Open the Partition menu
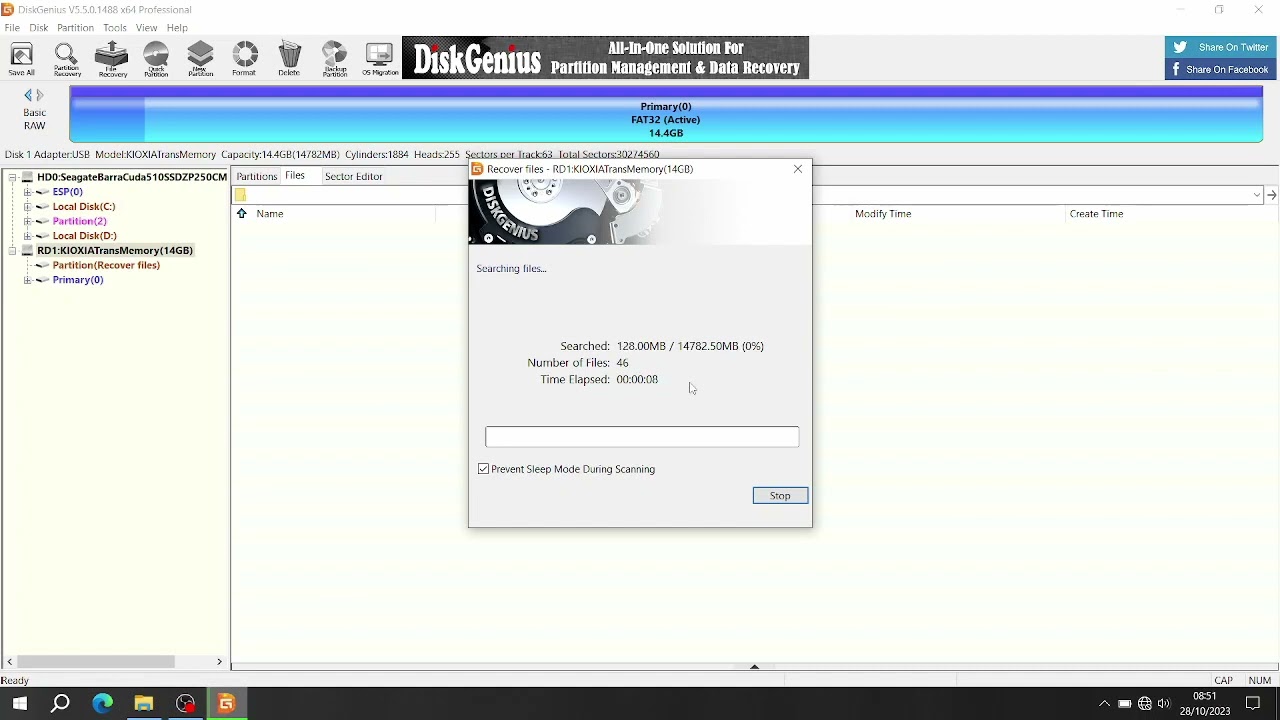Screen dimensions: 1280x720 75,28
